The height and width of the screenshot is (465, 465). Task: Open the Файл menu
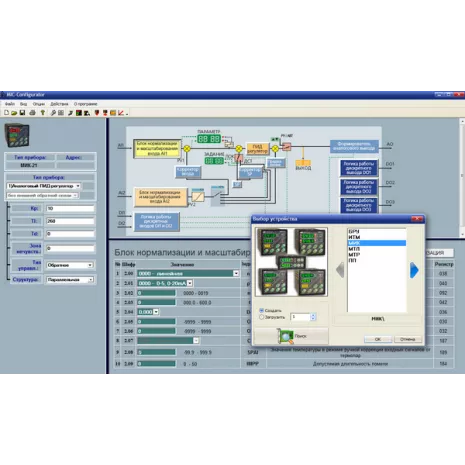pos(10,104)
